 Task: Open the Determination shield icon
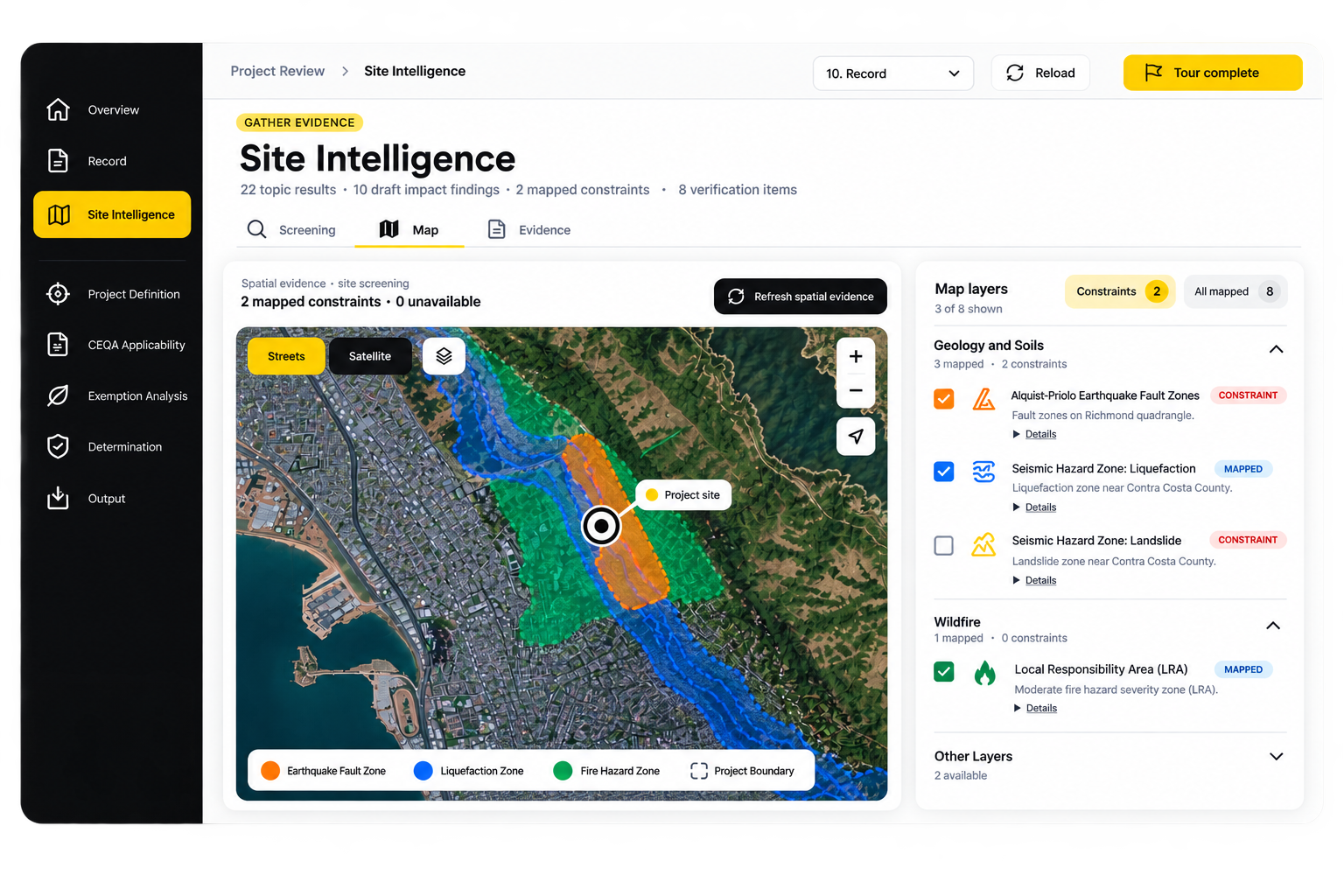(x=58, y=446)
